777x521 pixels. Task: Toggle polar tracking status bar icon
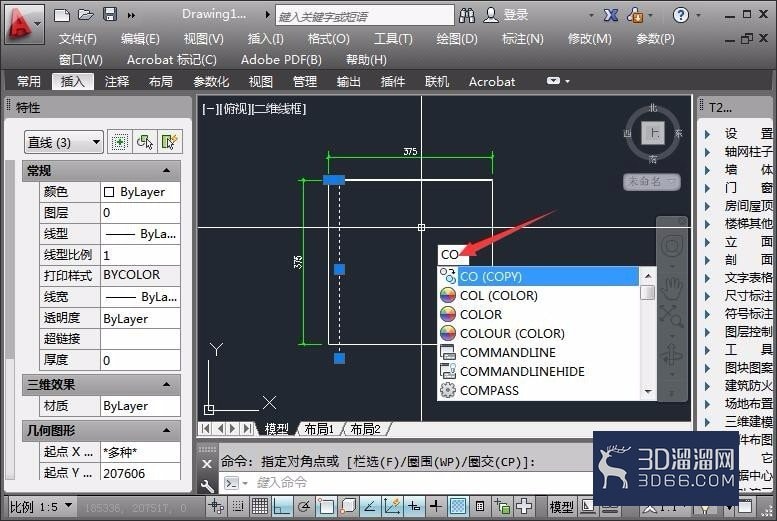(x=304, y=506)
